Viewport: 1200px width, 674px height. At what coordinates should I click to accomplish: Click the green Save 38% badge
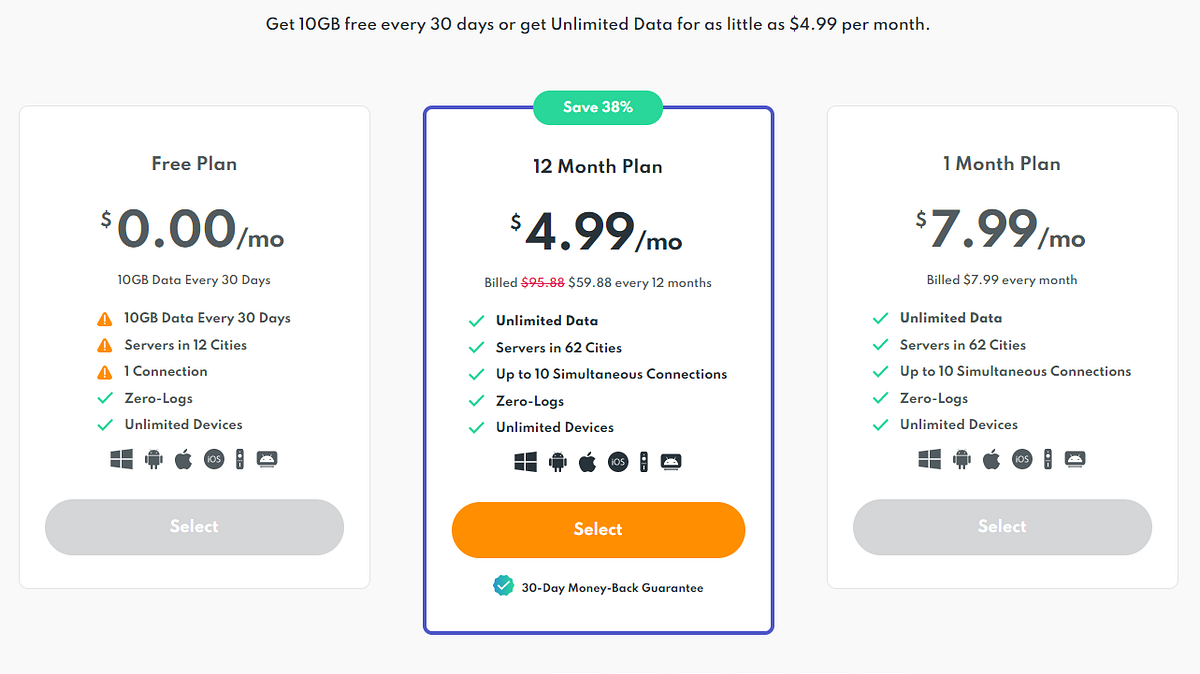pyautogui.click(x=598, y=107)
